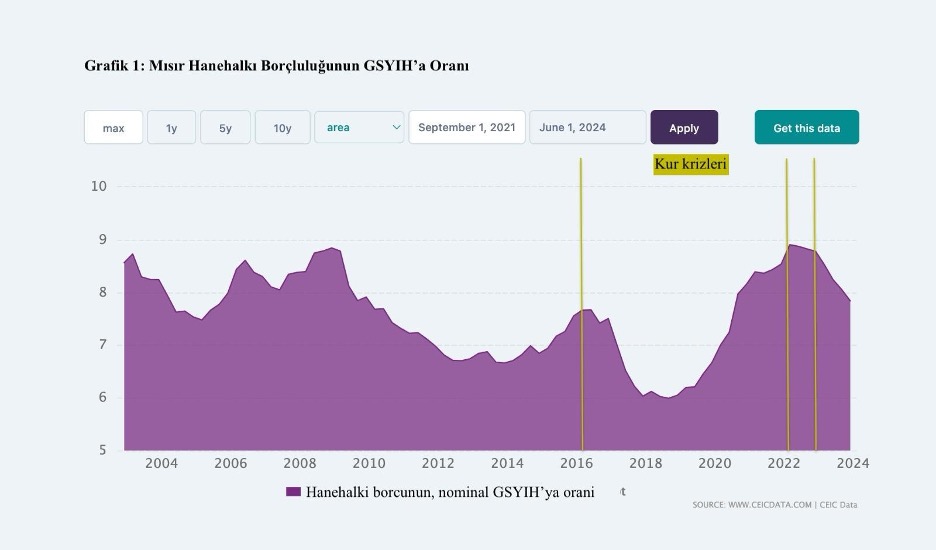
Task: Click the 10 value on y-axis
Action: pos(99,187)
